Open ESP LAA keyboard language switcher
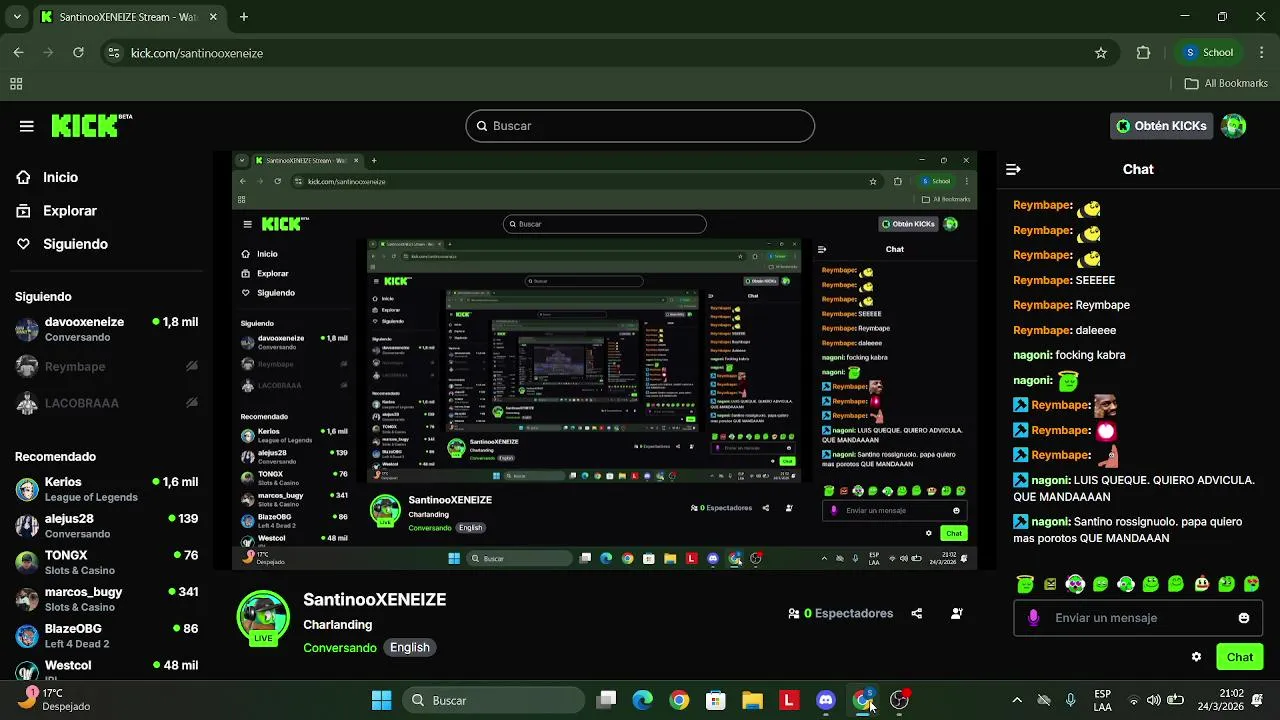 click(1102, 700)
